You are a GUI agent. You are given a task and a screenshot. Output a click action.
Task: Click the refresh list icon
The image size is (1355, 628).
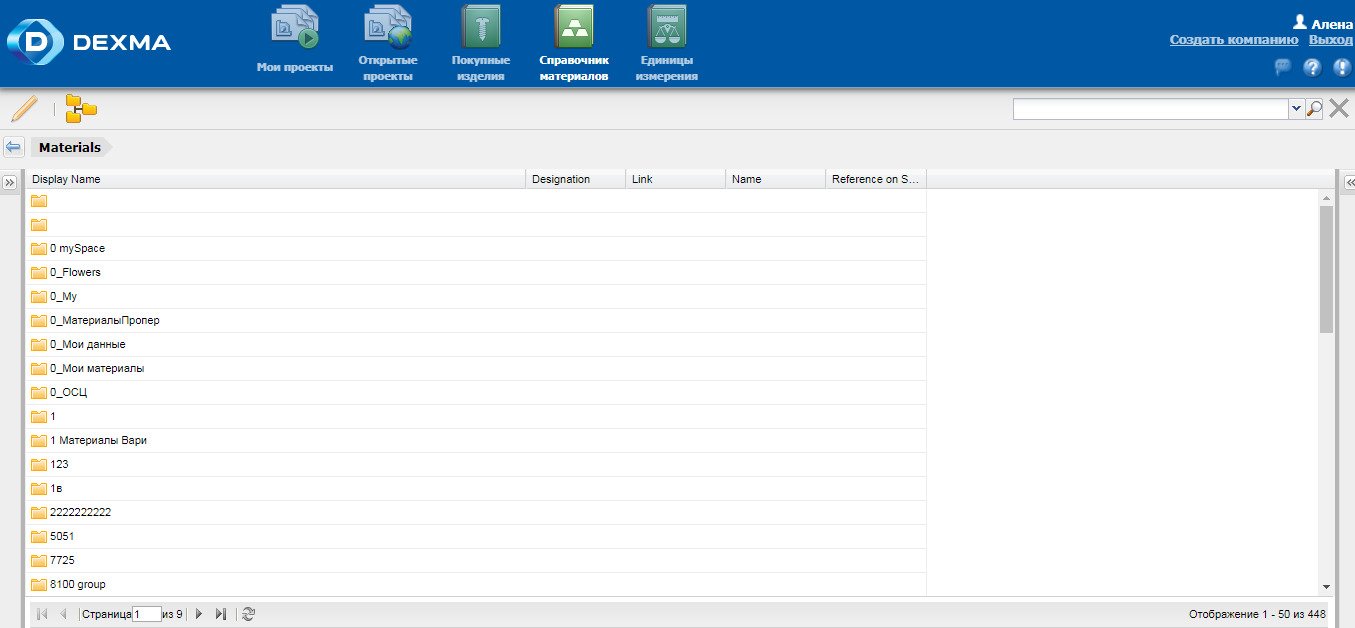click(248, 614)
